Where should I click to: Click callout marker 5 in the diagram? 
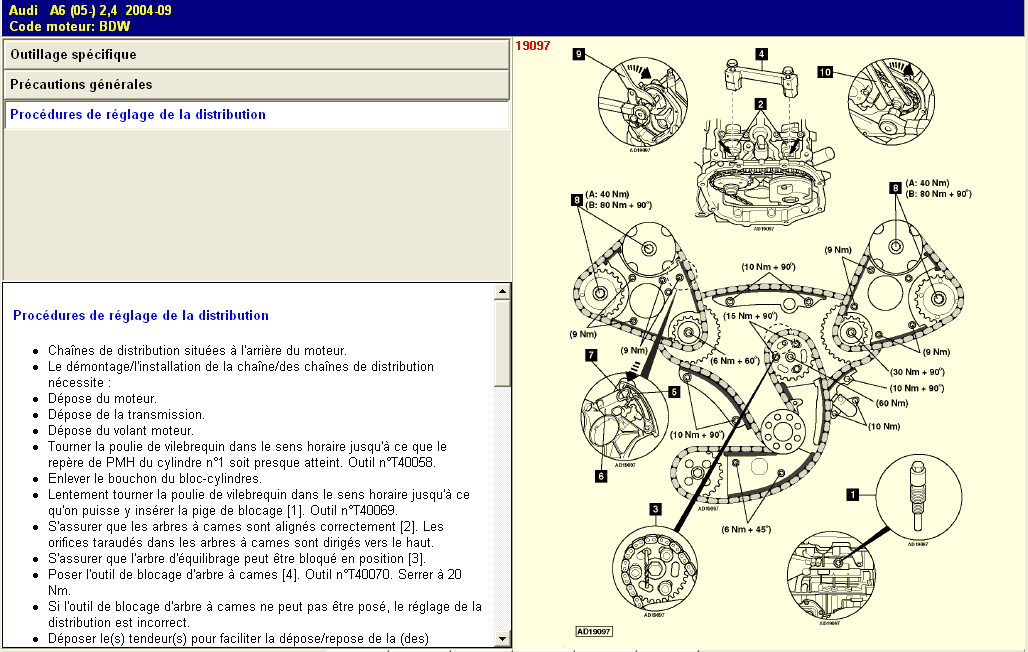[674, 392]
